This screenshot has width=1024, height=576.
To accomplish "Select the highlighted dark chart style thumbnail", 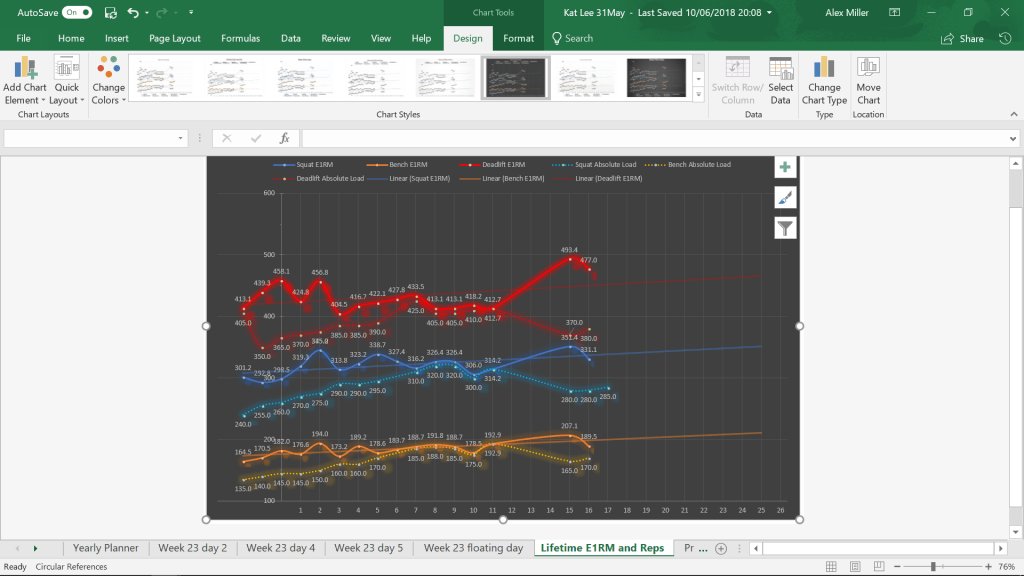I will click(x=516, y=78).
